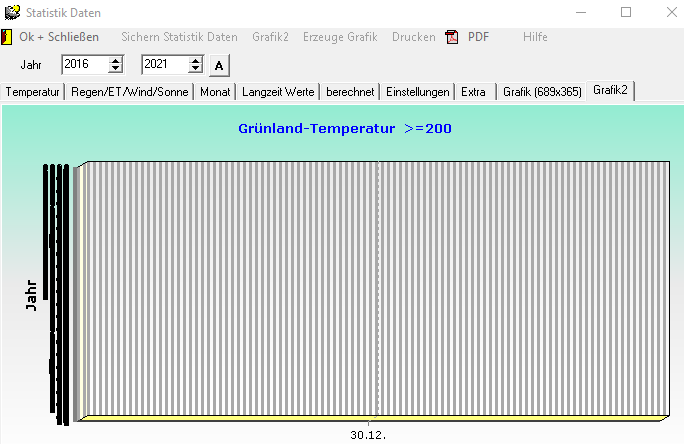This screenshot has width=684, height=444.
Task: Maximize the Statistik Daten window
Action: coord(626,12)
